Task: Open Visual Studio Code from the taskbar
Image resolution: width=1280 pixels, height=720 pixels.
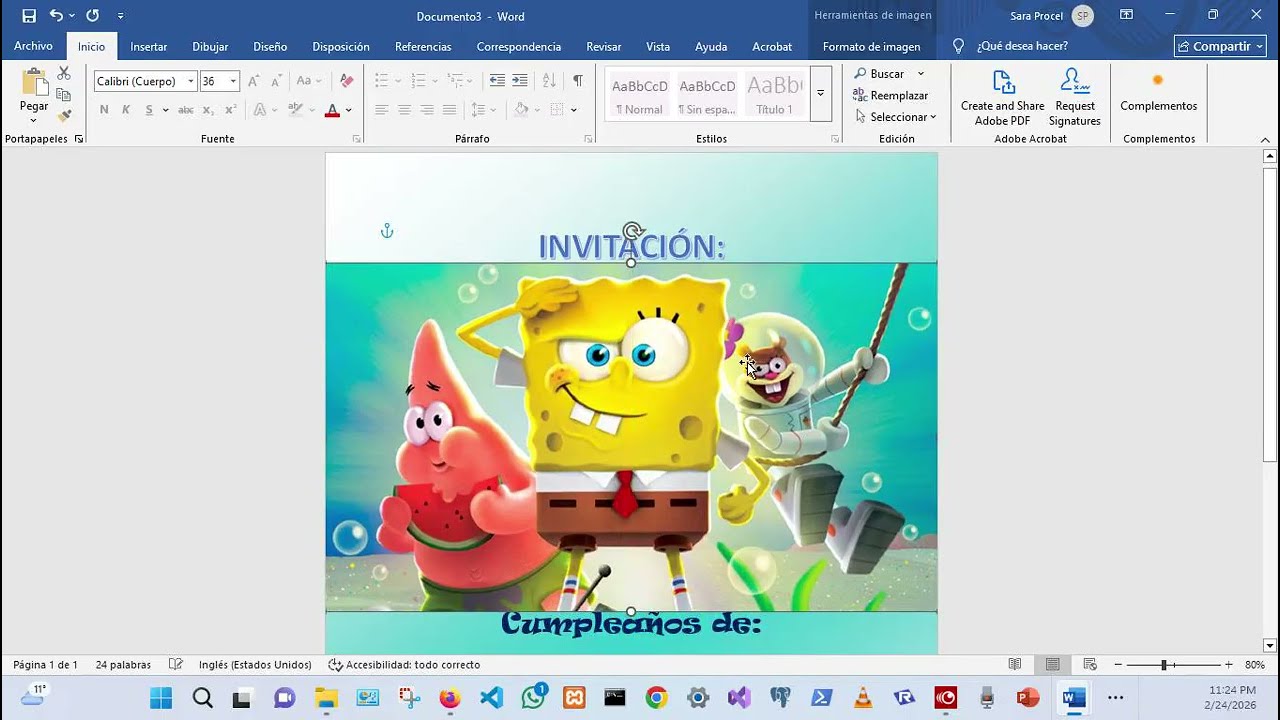Action: coord(492,698)
